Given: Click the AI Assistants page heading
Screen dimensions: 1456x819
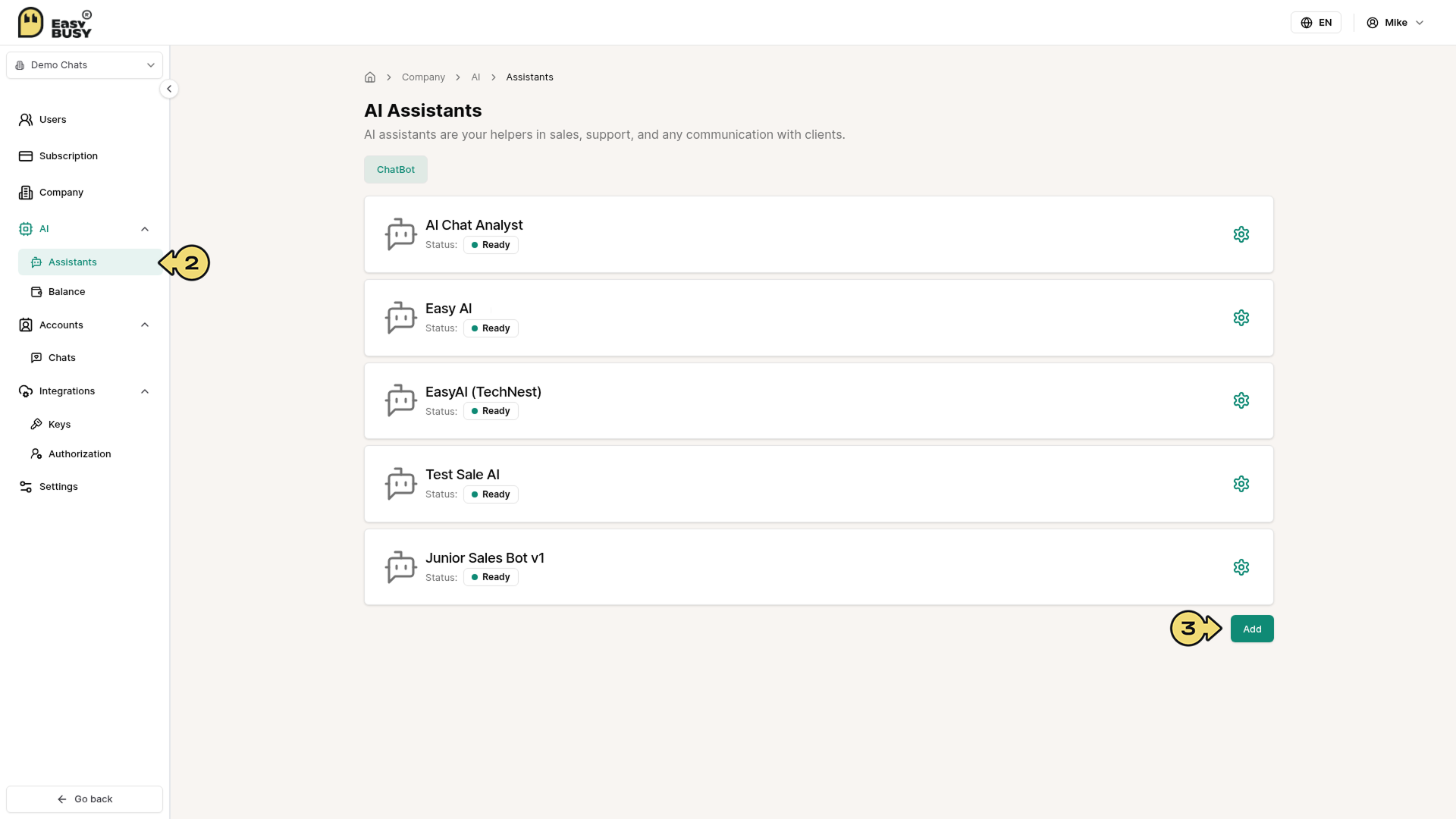Looking at the screenshot, I should pyautogui.click(x=422, y=111).
